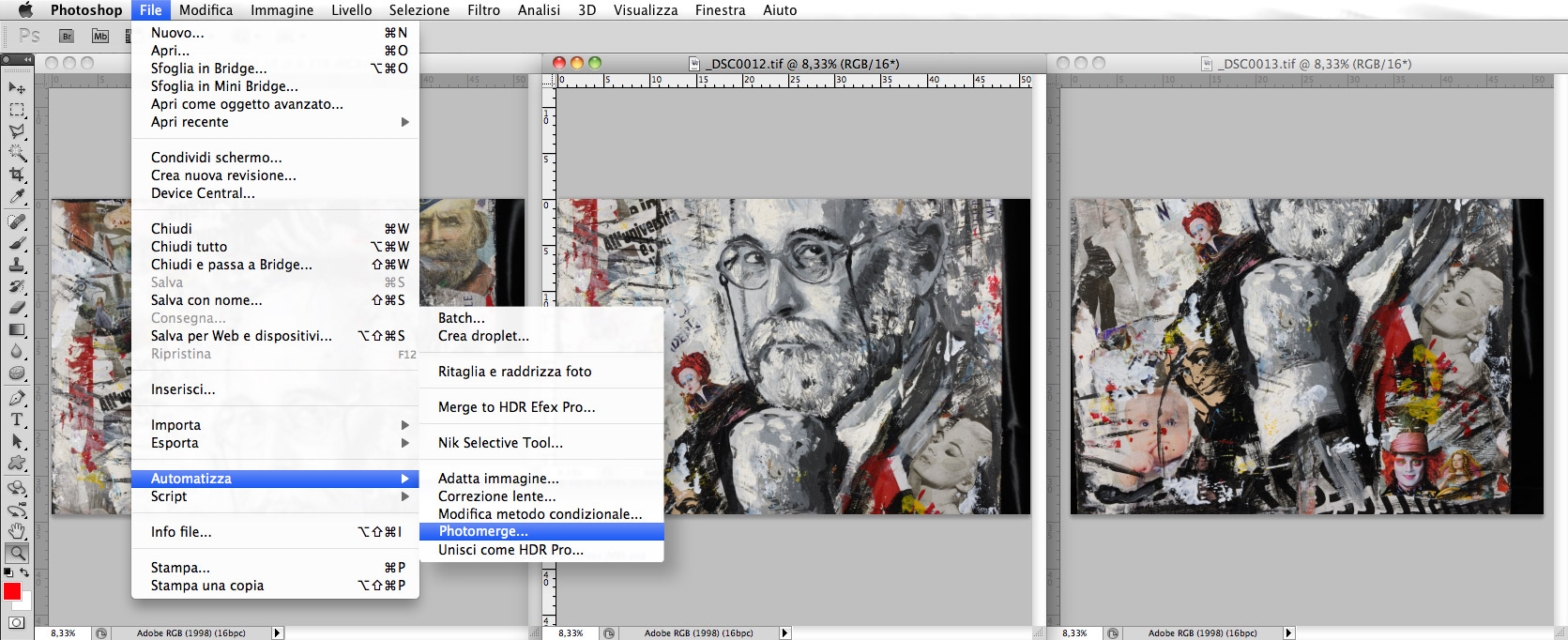Select the Eyedropper tool

(x=17, y=196)
